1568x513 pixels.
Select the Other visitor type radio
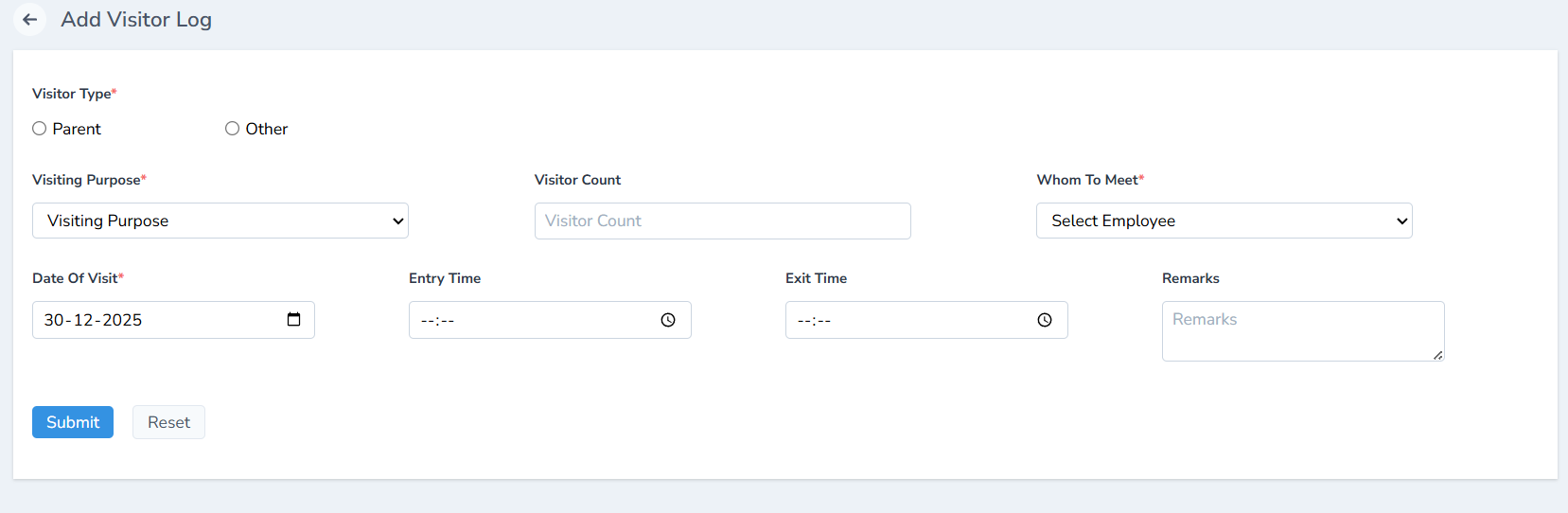tap(232, 129)
